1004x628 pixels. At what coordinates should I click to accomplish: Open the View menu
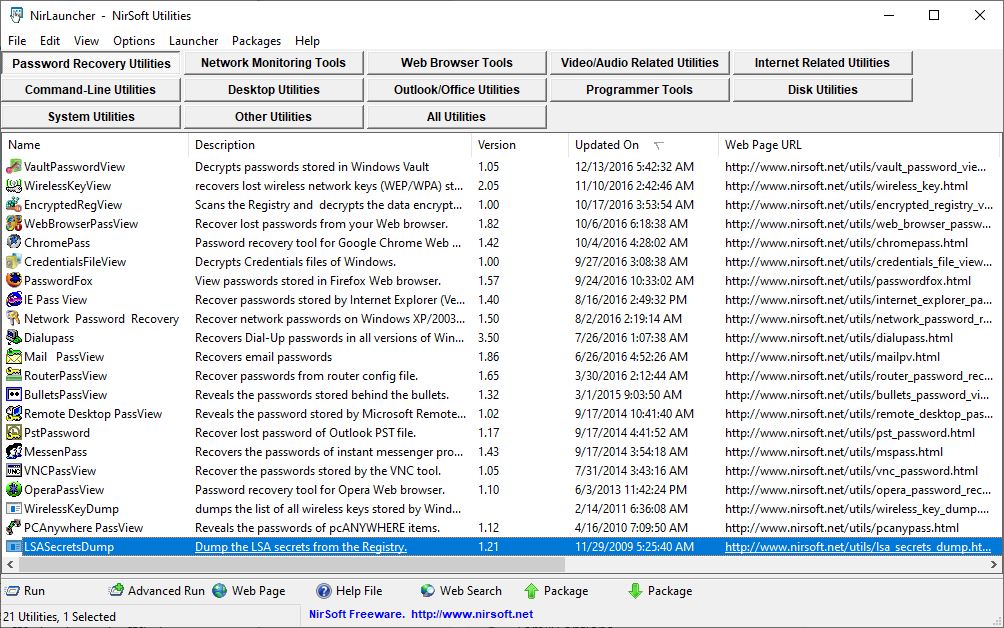86,41
